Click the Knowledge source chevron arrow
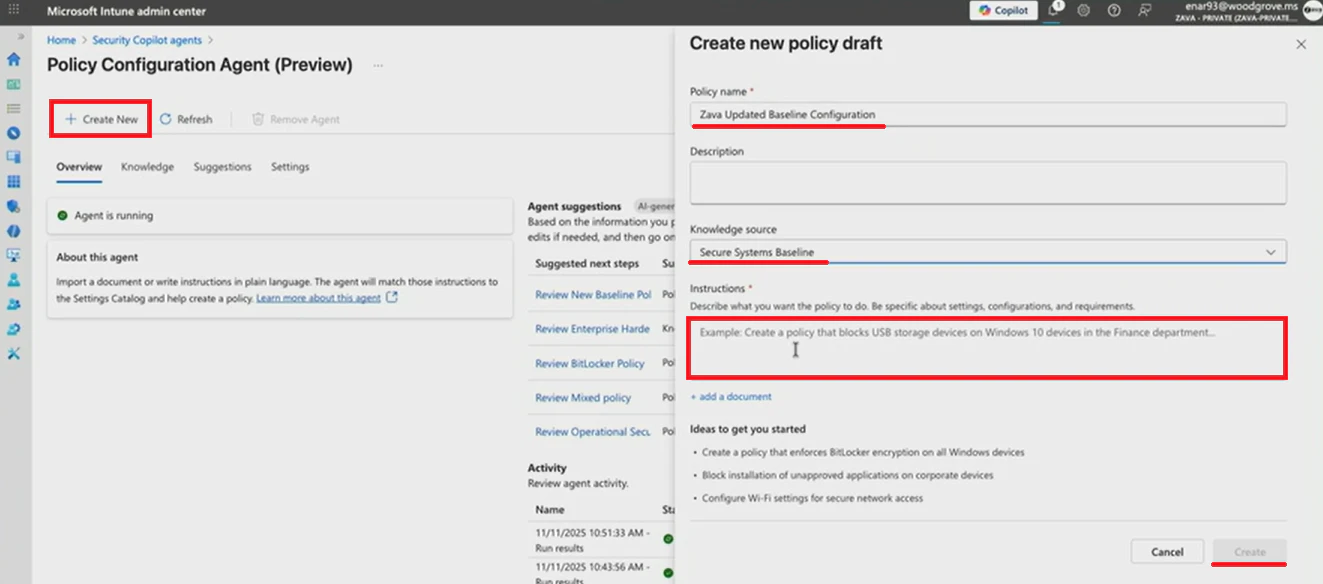 pyautogui.click(x=1271, y=252)
